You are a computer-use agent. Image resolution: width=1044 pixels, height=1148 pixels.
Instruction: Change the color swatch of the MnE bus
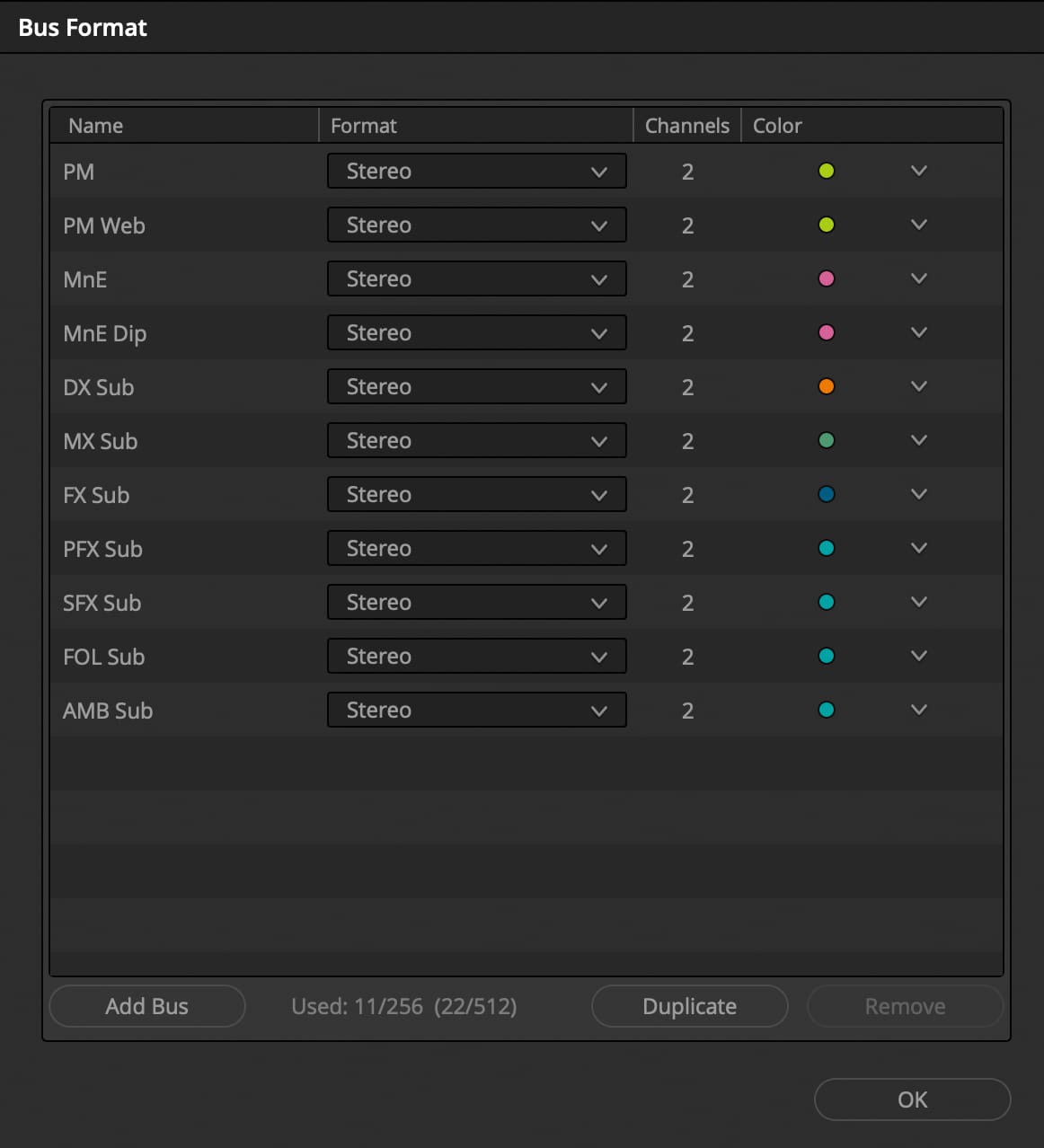[x=826, y=278]
